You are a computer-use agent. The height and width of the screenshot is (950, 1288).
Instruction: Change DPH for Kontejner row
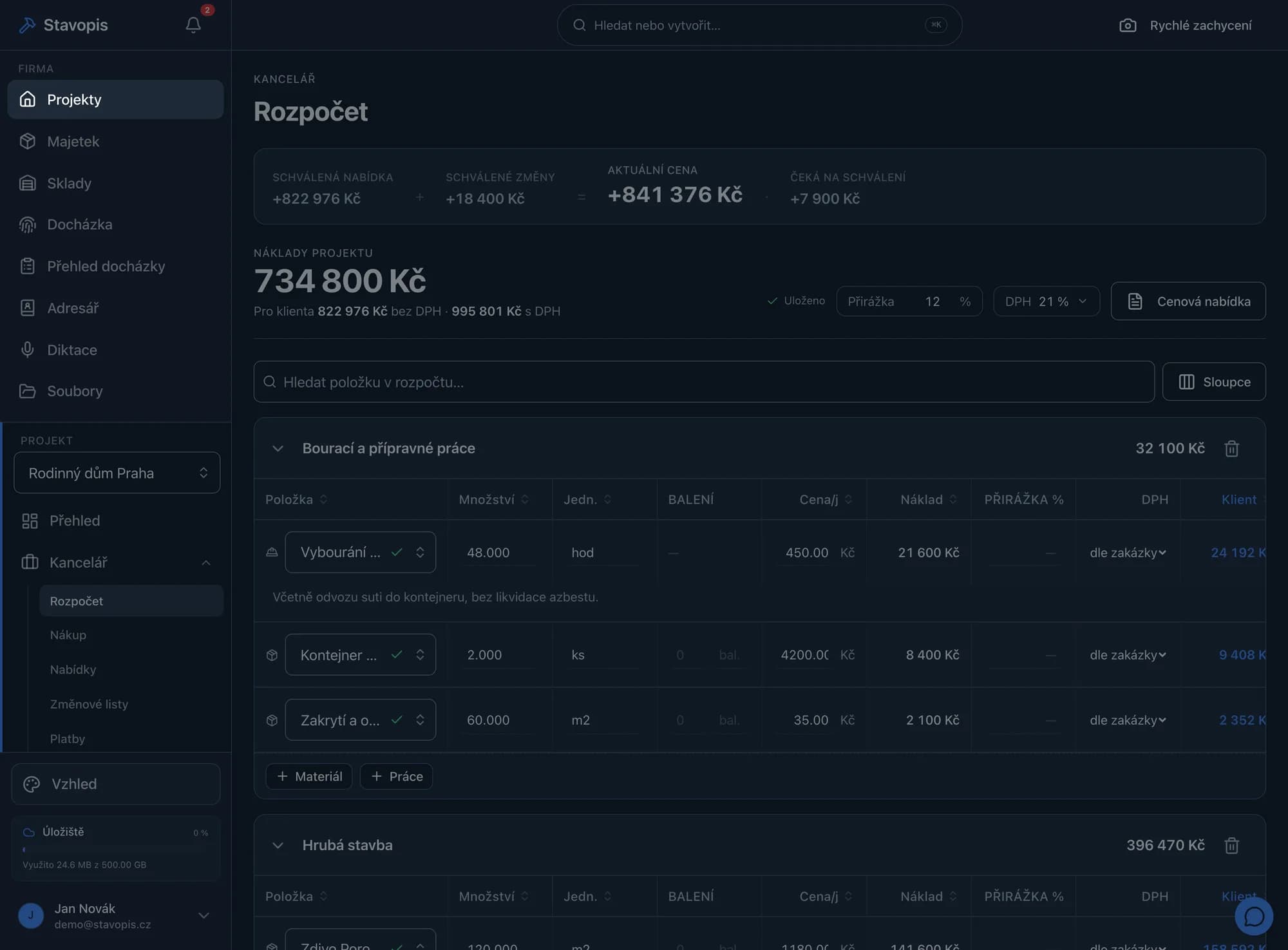(x=1128, y=655)
